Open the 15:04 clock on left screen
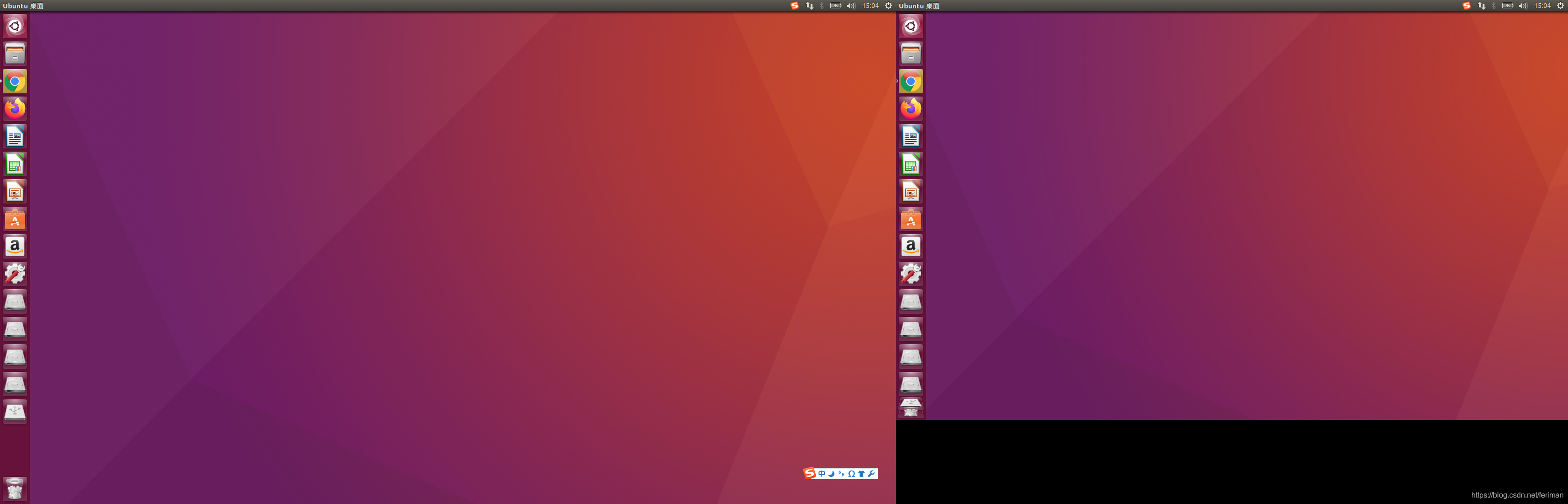The width and height of the screenshot is (1568, 504). (x=870, y=6)
